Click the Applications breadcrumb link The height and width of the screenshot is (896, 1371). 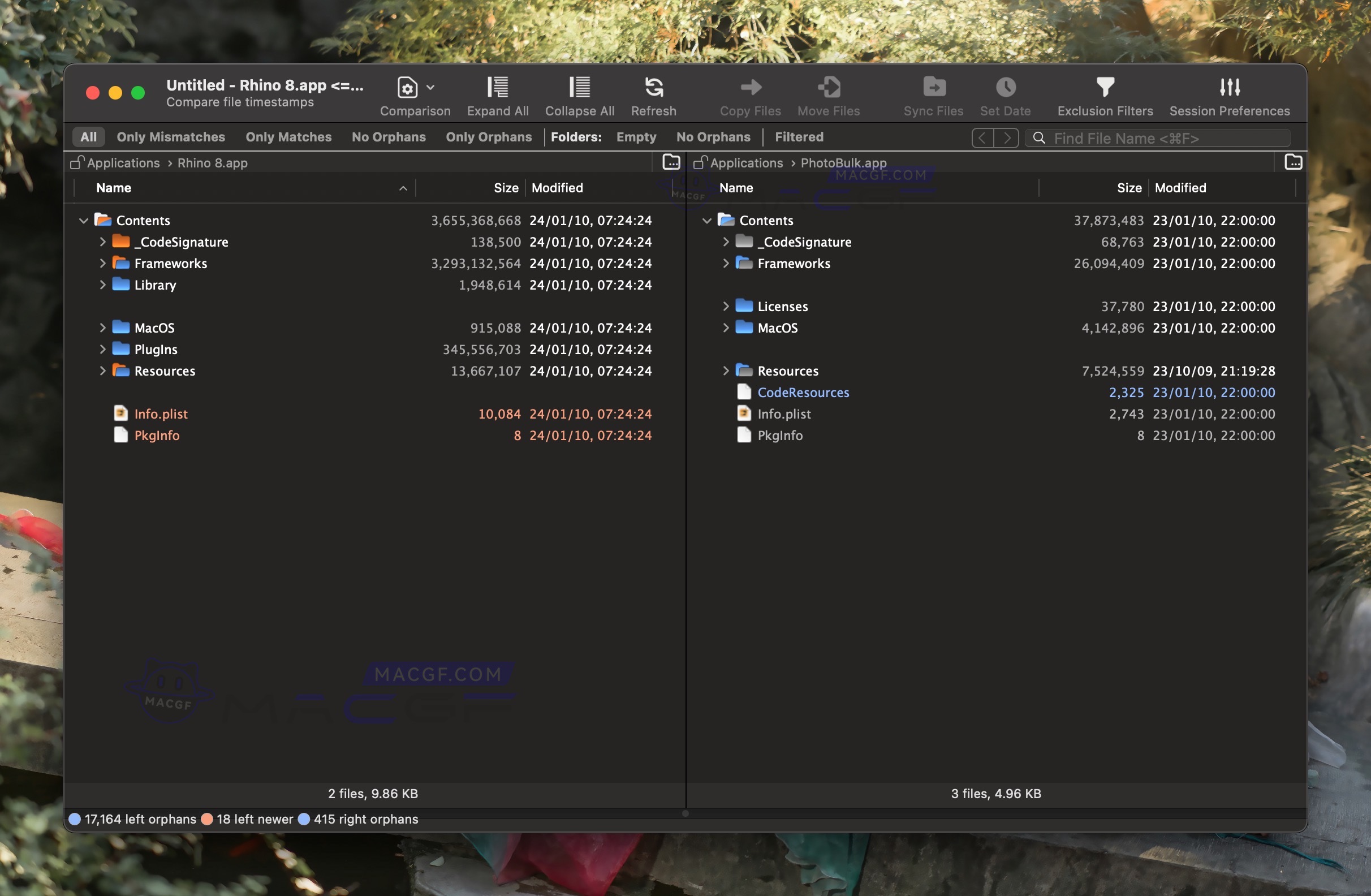tap(121, 162)
